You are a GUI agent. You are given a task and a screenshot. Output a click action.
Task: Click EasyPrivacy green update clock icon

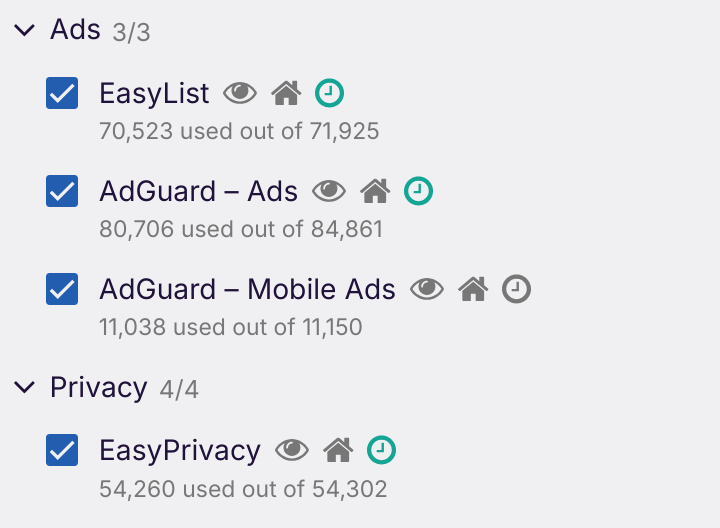tap(382, 450)
